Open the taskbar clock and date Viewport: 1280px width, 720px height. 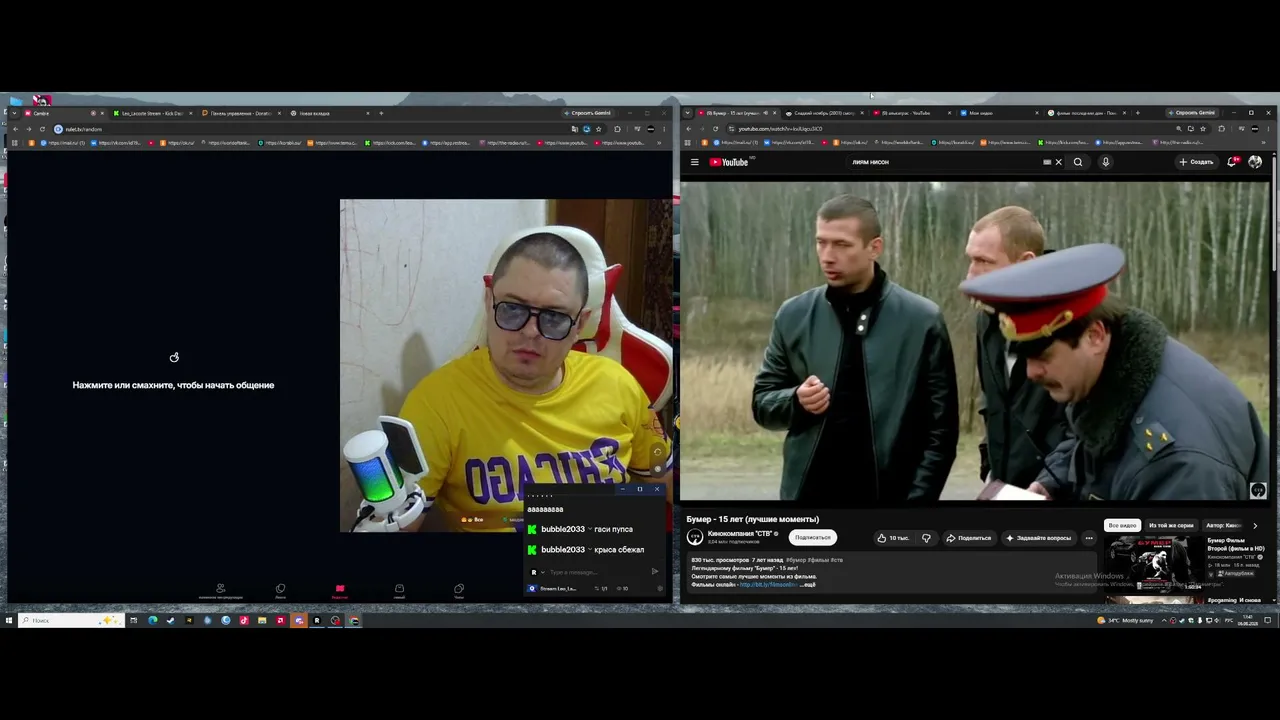[1247, 620]
